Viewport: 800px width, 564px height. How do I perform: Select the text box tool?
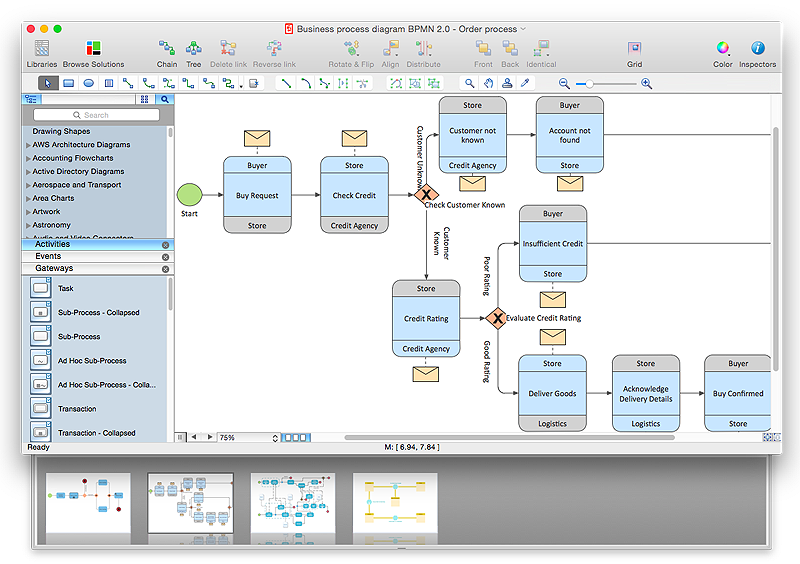109,83
